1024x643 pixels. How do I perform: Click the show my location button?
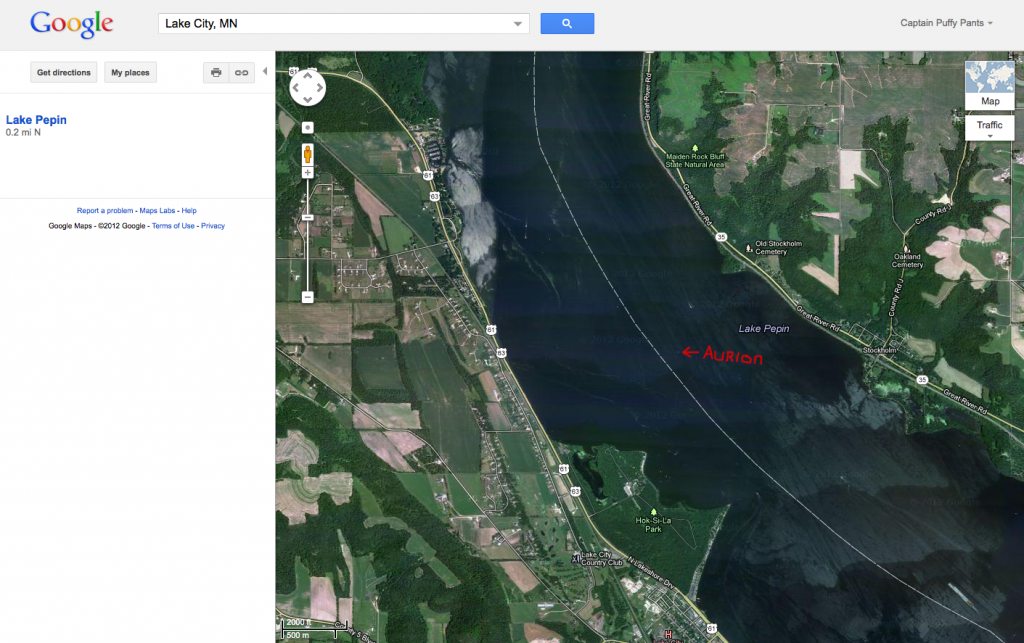(x=308, y=128)
